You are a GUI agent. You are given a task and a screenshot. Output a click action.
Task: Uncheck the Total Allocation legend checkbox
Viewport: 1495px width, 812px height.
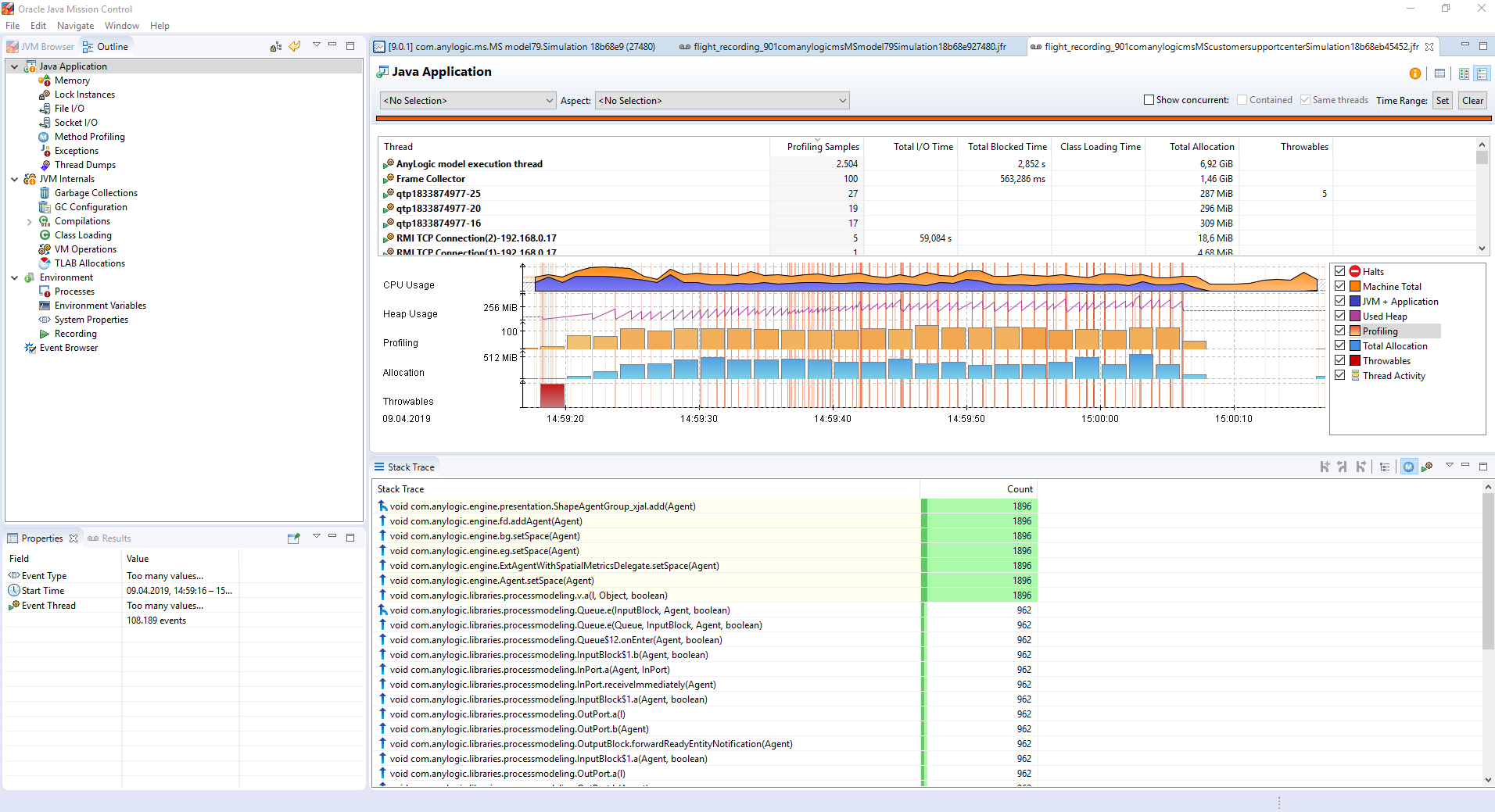[x=1339, y=345]
